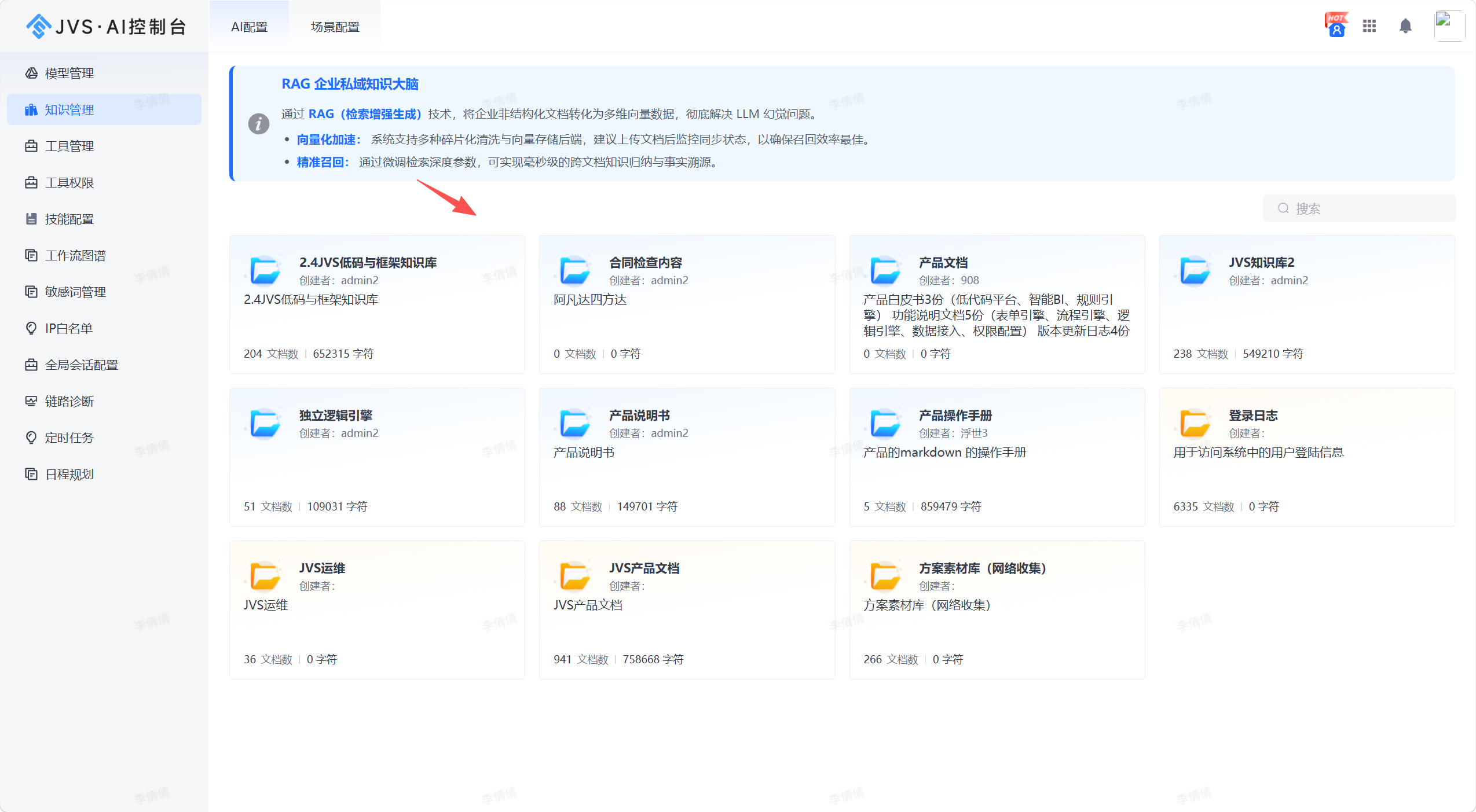Switch to the AI配置 tab
This screenshot has height=812, width=1476.
tap(249, 27)
